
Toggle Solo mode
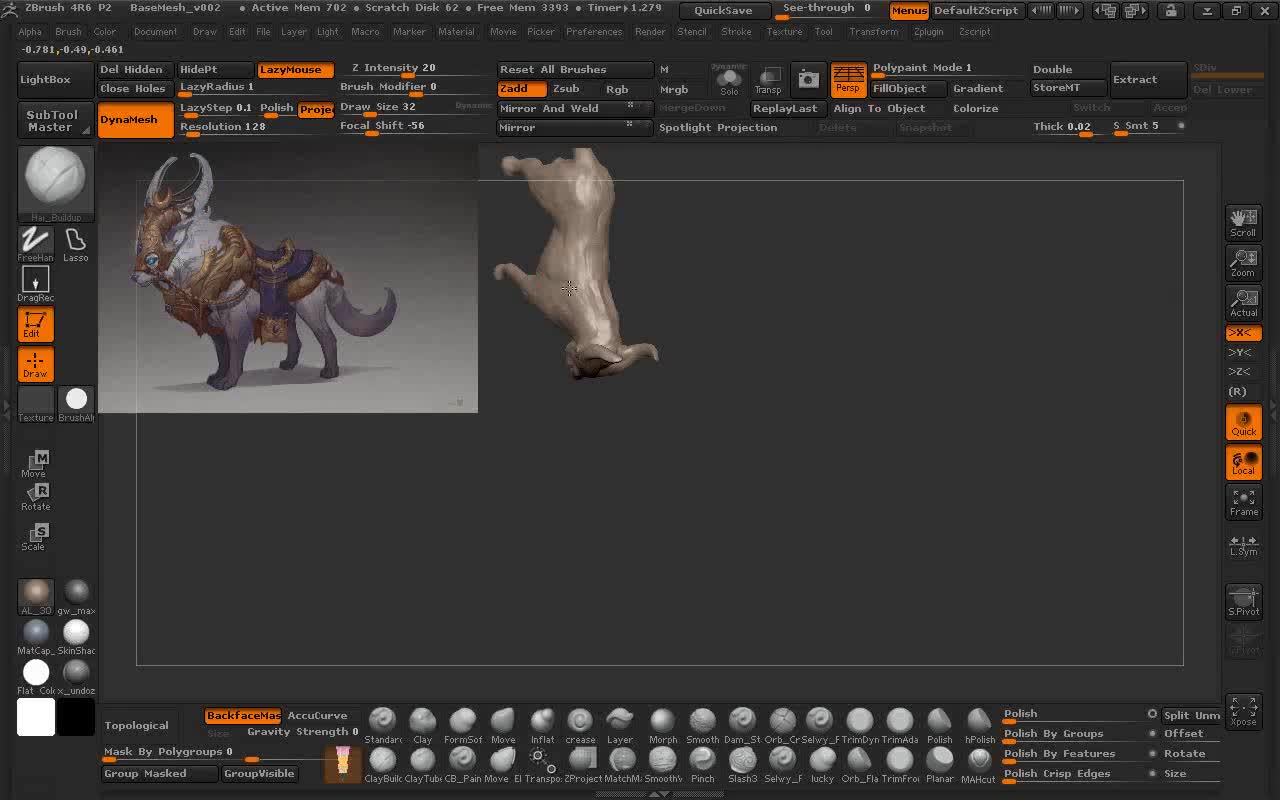729,80
